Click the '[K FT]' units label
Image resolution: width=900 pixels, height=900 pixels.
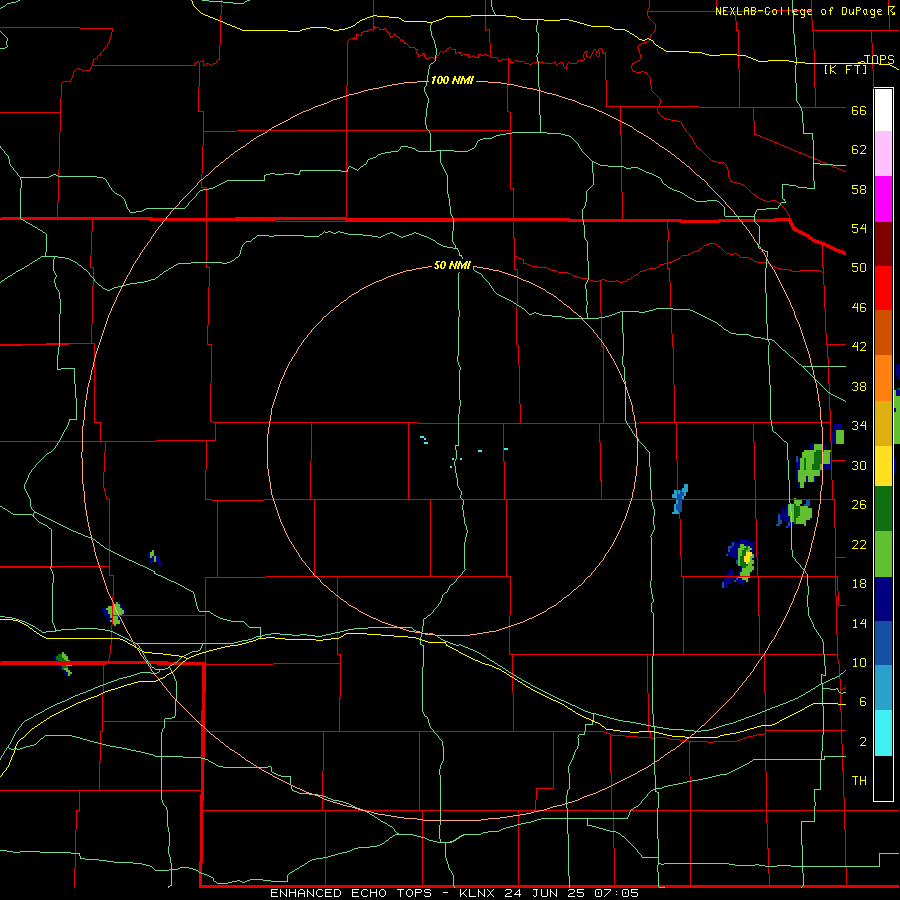(845, 69)
